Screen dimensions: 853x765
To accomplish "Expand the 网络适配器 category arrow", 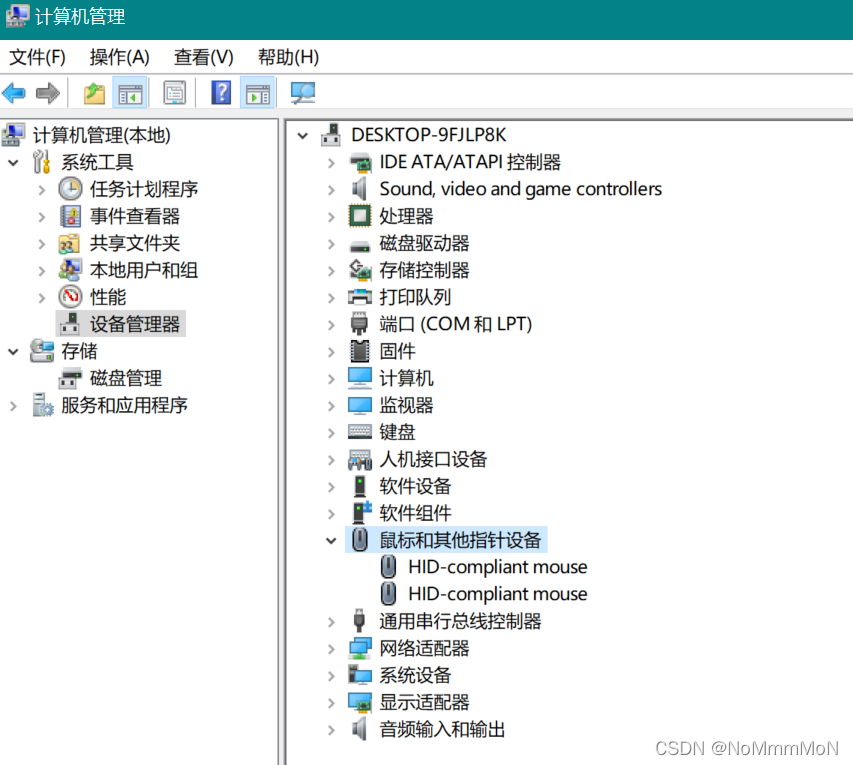I will coord(331,648).
